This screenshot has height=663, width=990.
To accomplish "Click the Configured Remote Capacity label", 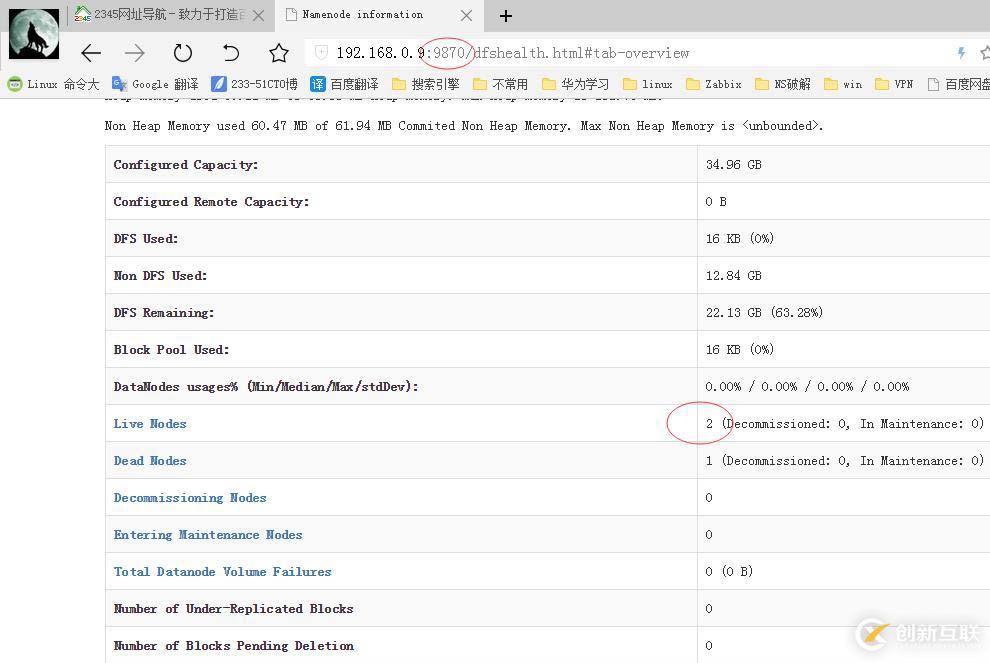I will [x=211, y=202].
